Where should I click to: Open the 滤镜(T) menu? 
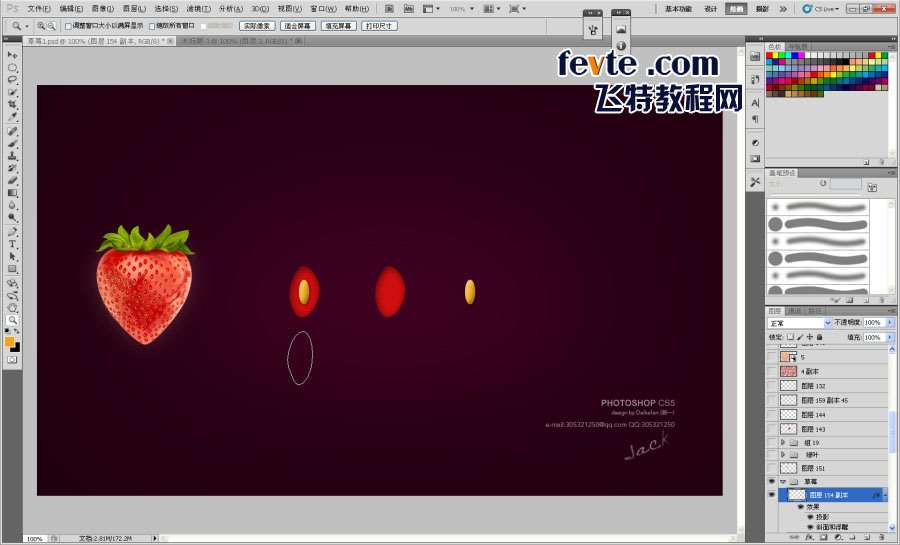pyautogui.click(x=198, y=9)
